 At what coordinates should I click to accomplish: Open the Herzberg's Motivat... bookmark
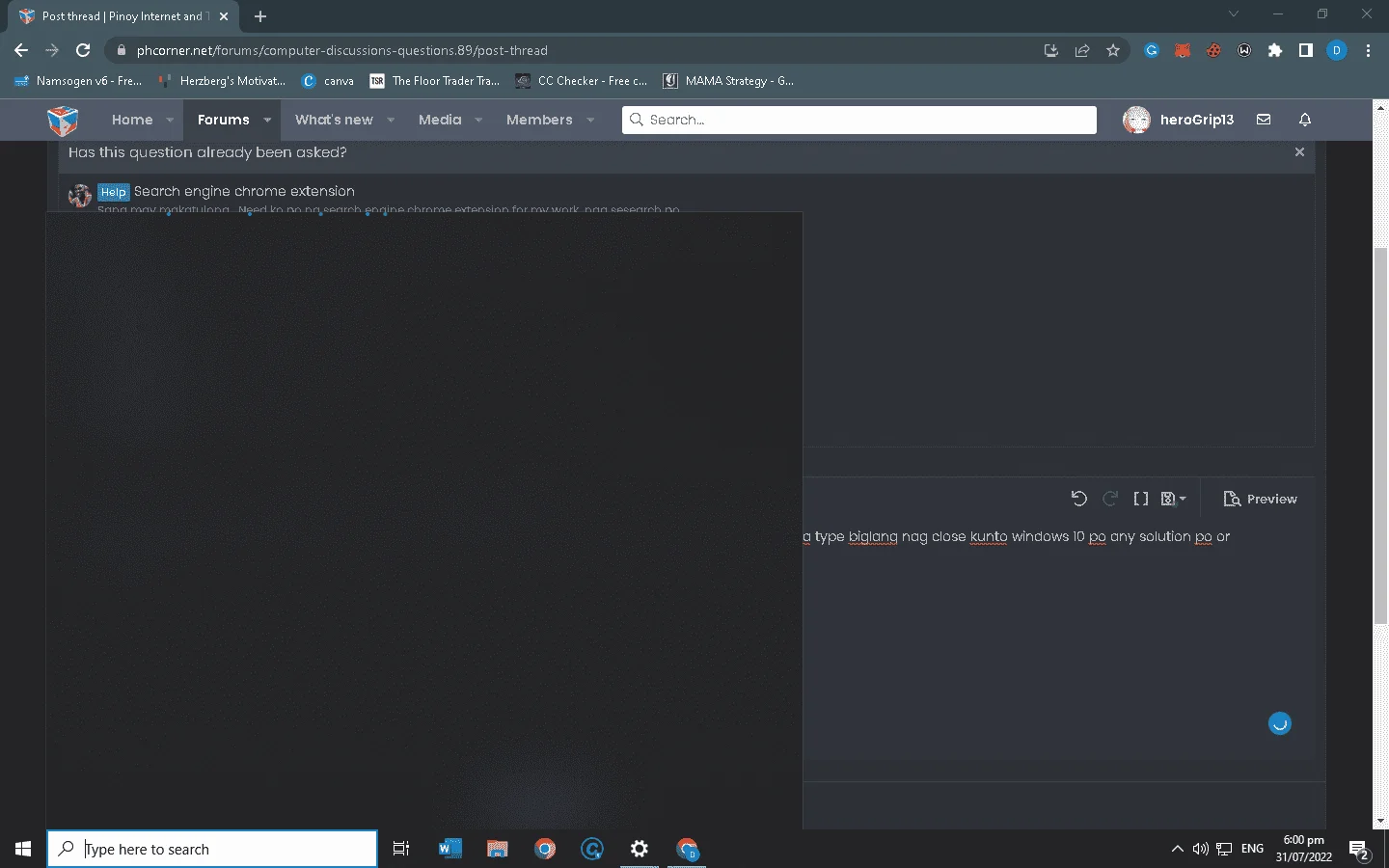(223, 81)
